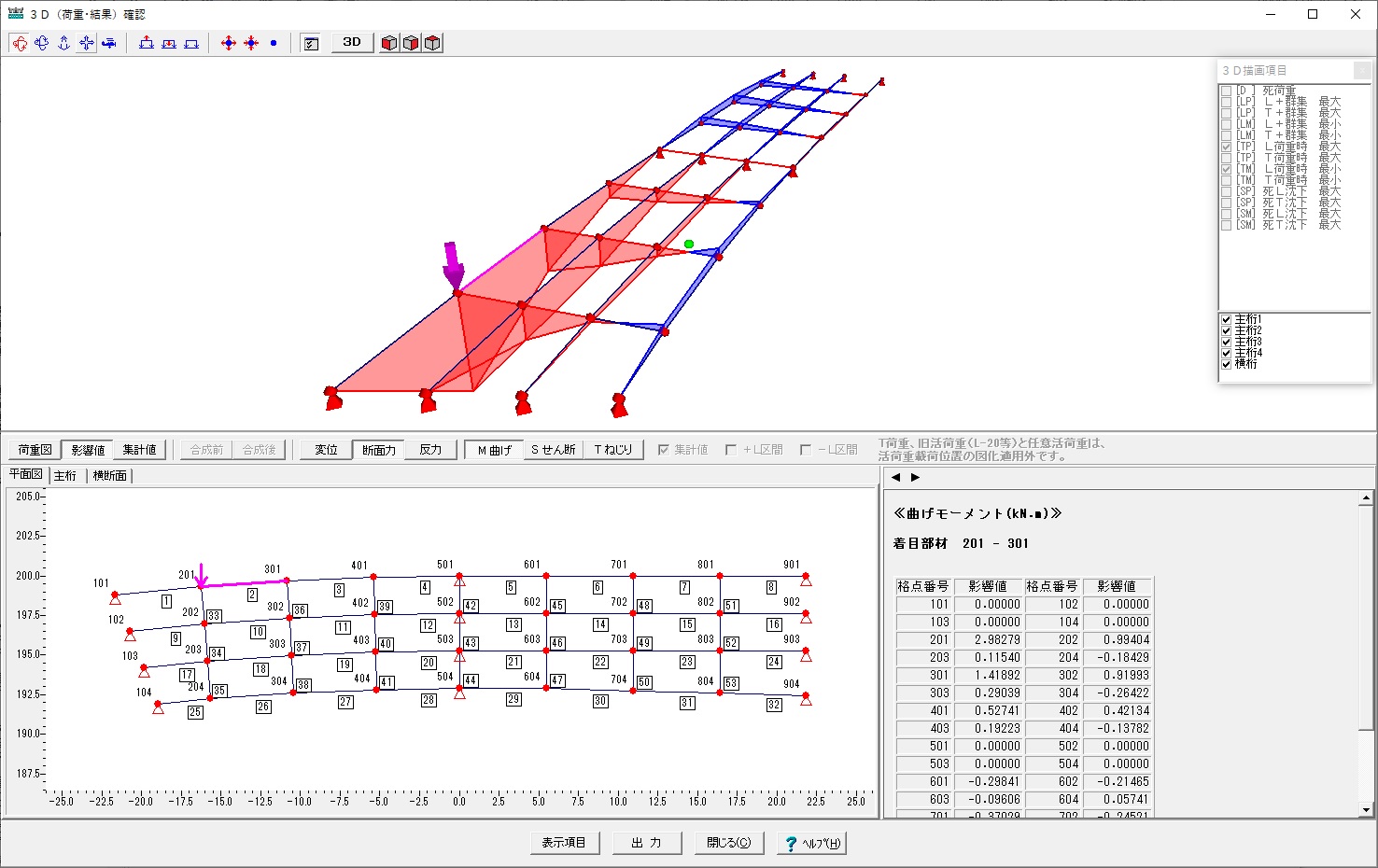
Task: Toggle 横桁 visibility checkbox
Action: tap(1227, 364)
